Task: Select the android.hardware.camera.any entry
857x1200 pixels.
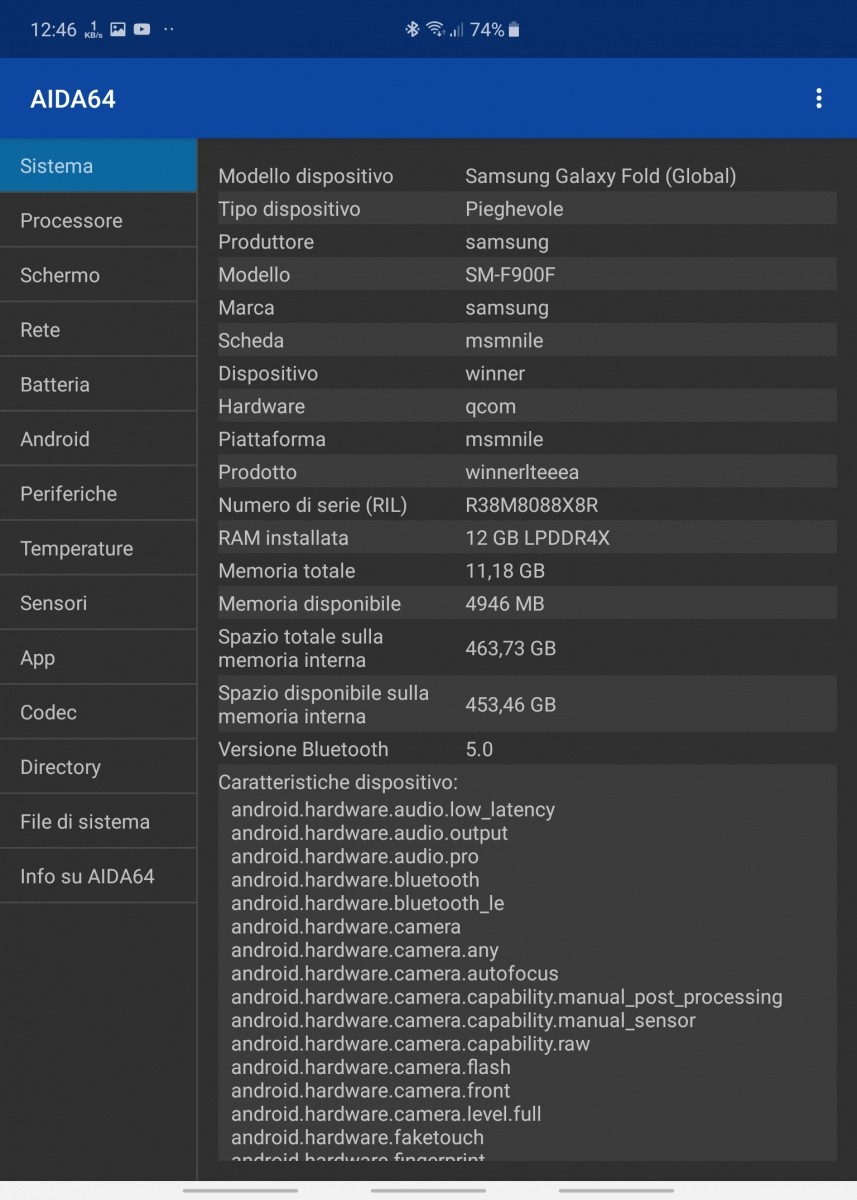Action: (x=365, y=950)
